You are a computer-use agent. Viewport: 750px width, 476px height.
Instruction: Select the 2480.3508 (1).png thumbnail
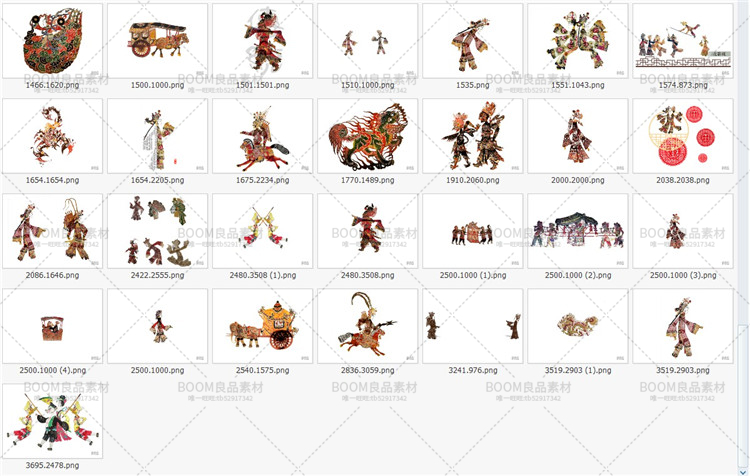click(263, 231)
